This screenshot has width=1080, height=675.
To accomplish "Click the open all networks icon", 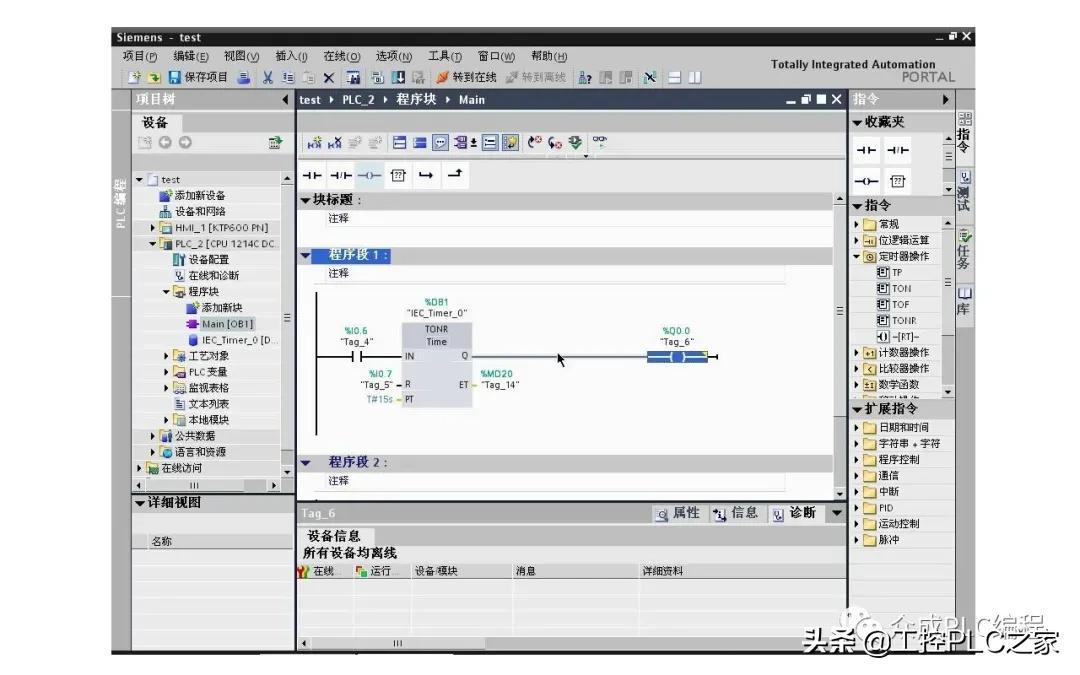I will click(x=399, y=143).
